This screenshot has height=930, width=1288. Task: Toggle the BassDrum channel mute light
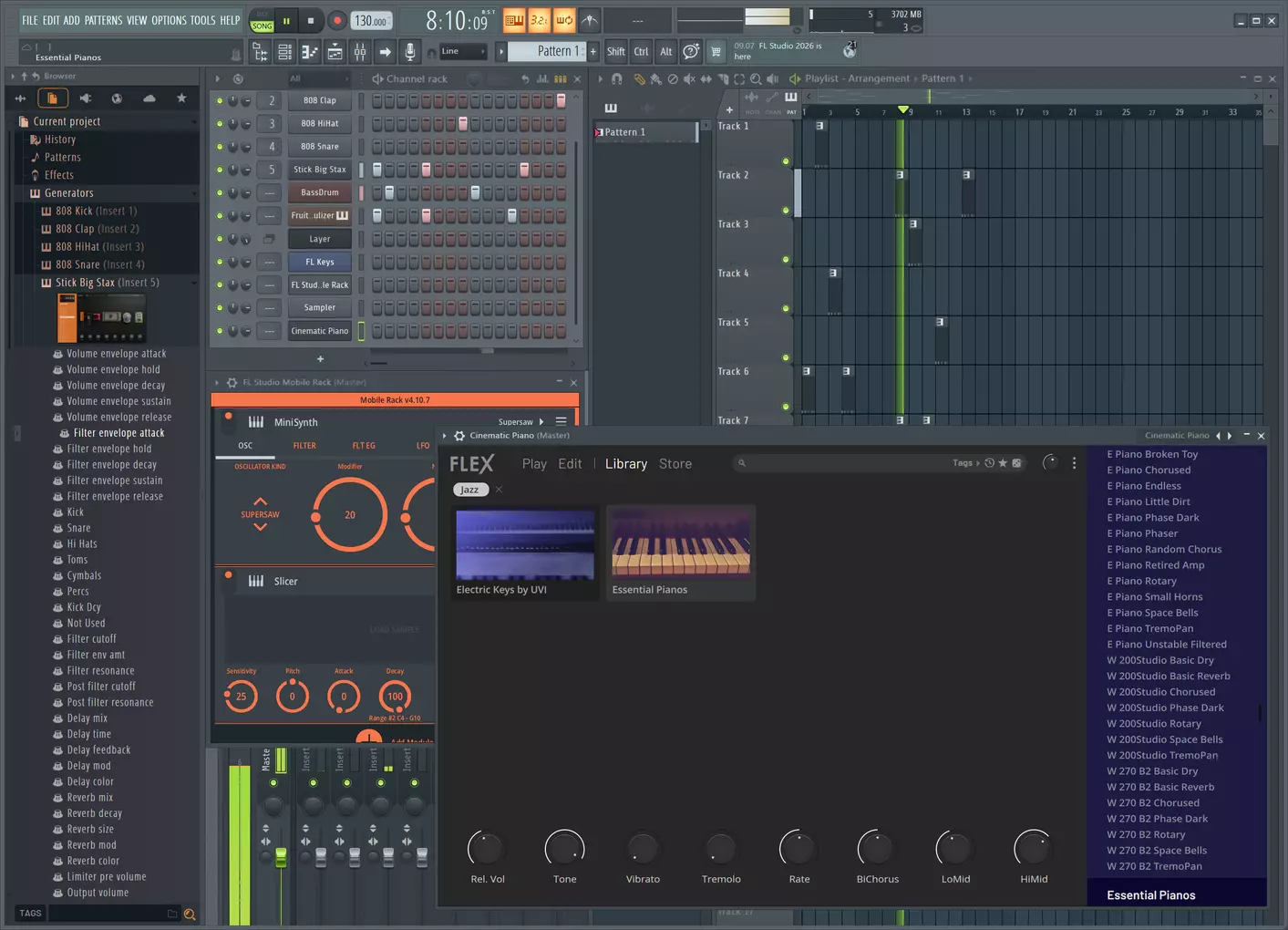point(220,192)
